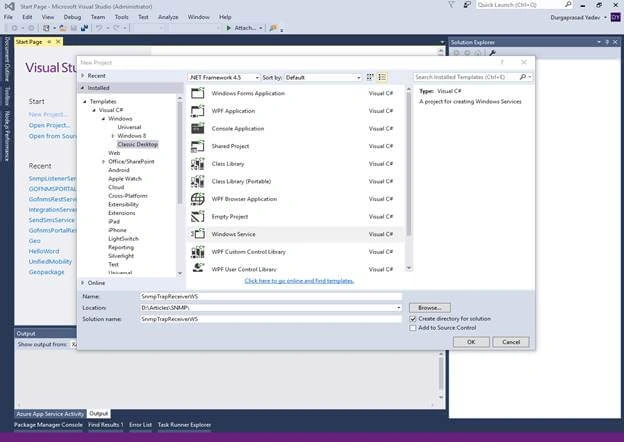
Task: Switch templates to medium icons list view
Action: [x=382, y=77]
